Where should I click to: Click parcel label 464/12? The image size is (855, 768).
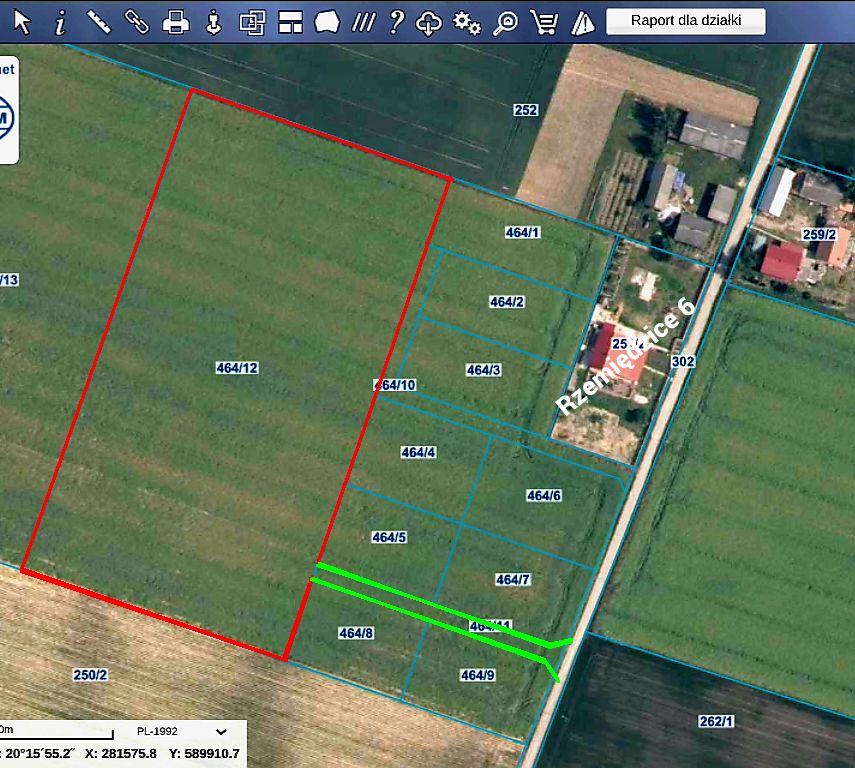(x=237, y=368)
